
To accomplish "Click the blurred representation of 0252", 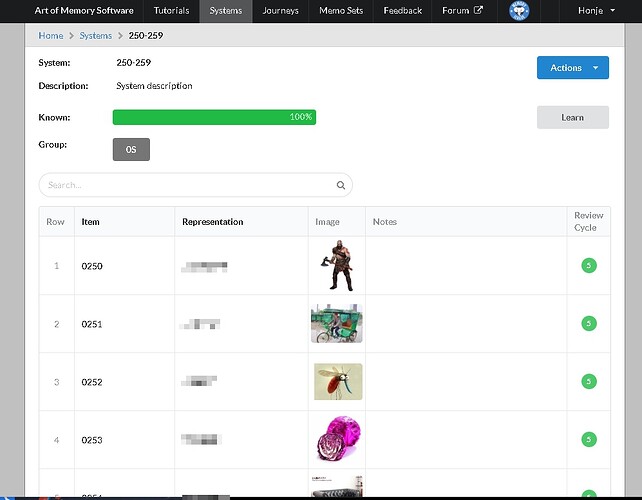I will tap(199, 381).
